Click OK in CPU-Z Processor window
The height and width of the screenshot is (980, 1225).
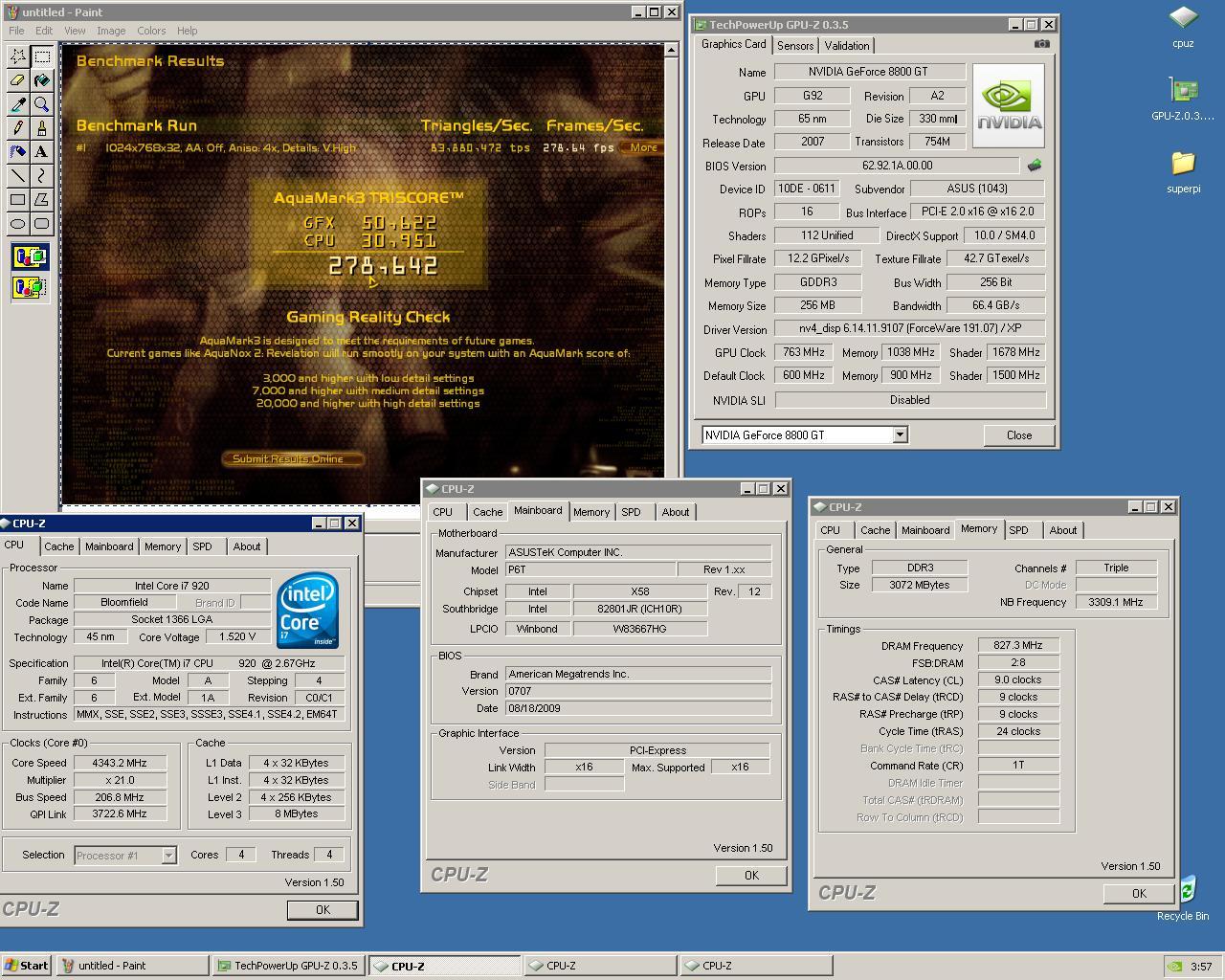tap(323, 910)
